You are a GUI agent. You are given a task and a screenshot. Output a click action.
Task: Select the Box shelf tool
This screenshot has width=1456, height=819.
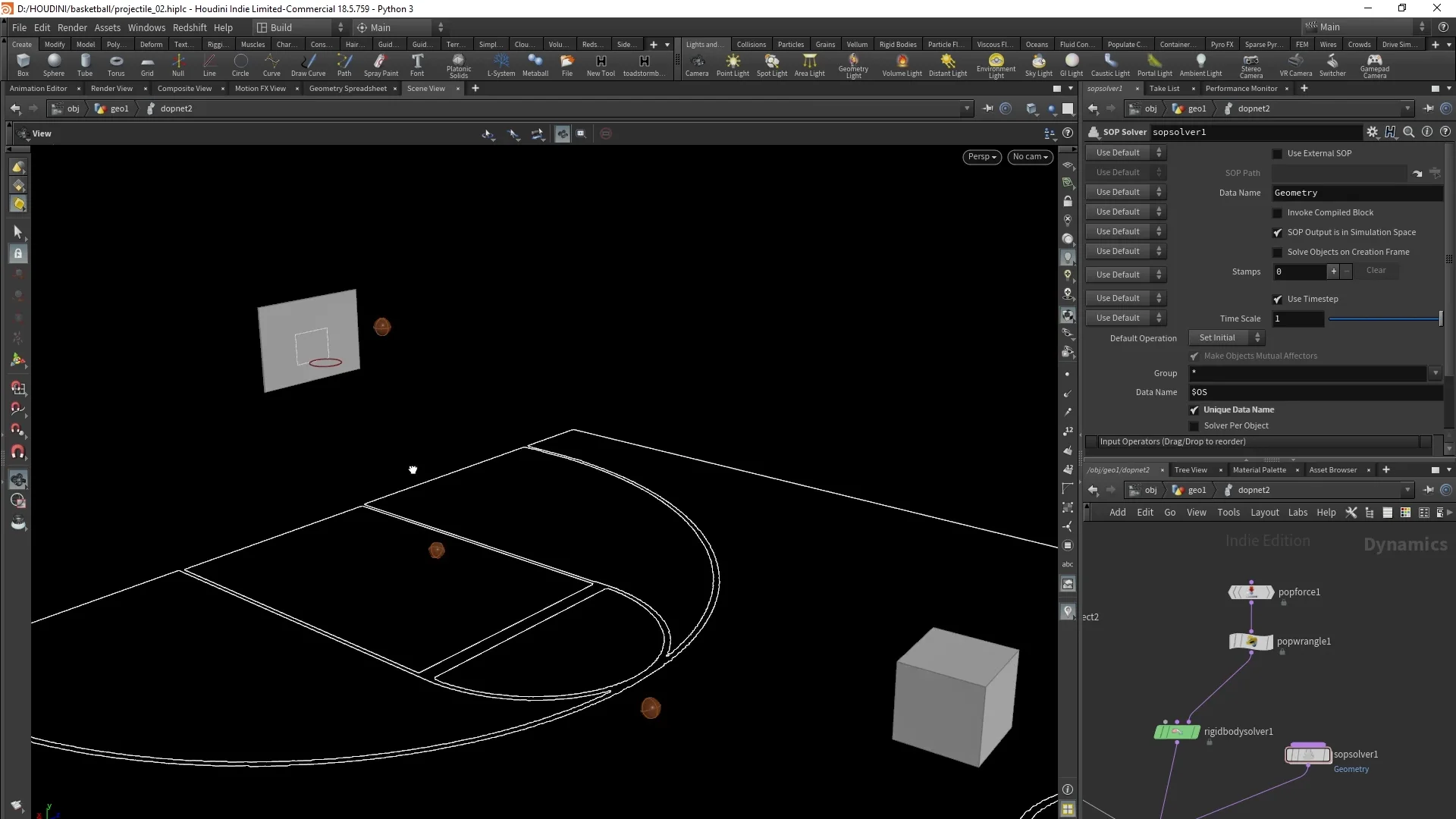point(23,64)
